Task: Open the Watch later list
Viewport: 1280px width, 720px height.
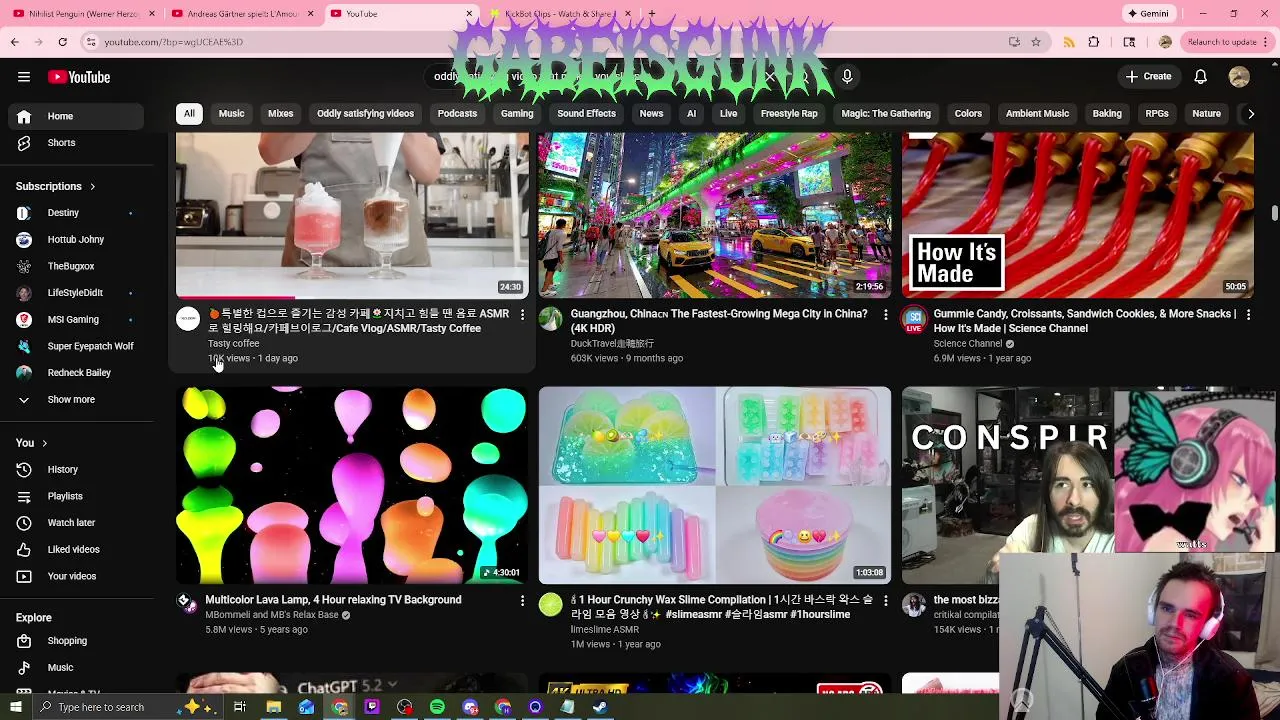Action: (x=76, y=523)
